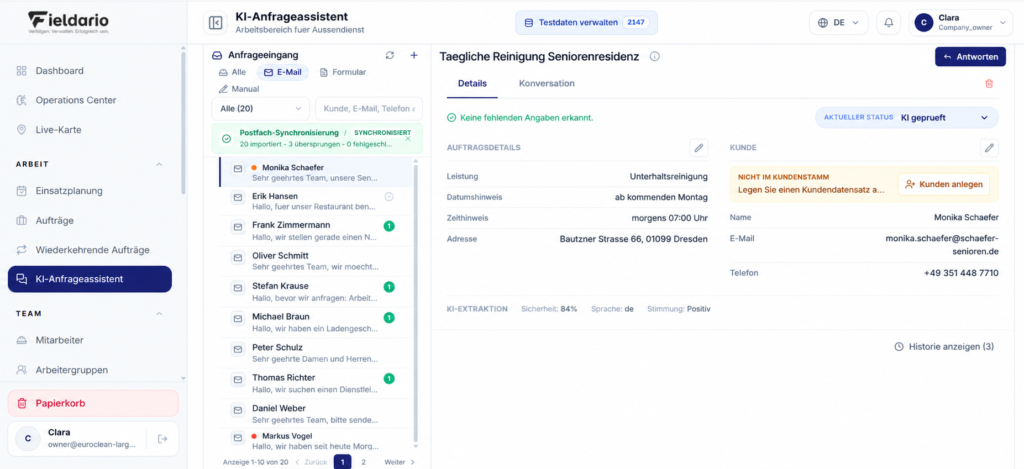Click the green 1 badge on Stefan Krause

click(389, 287)
